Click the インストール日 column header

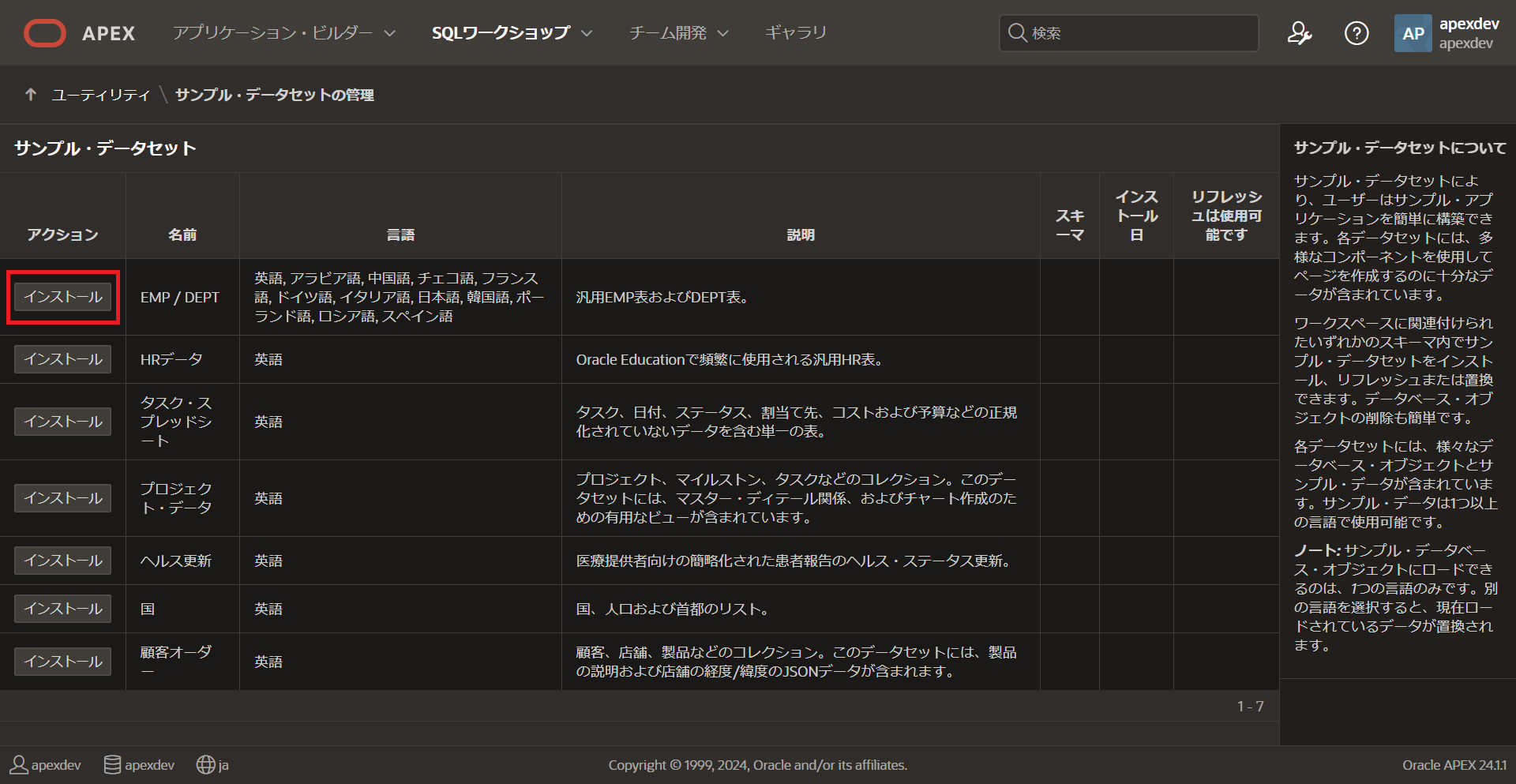(x=1137, y=216)
